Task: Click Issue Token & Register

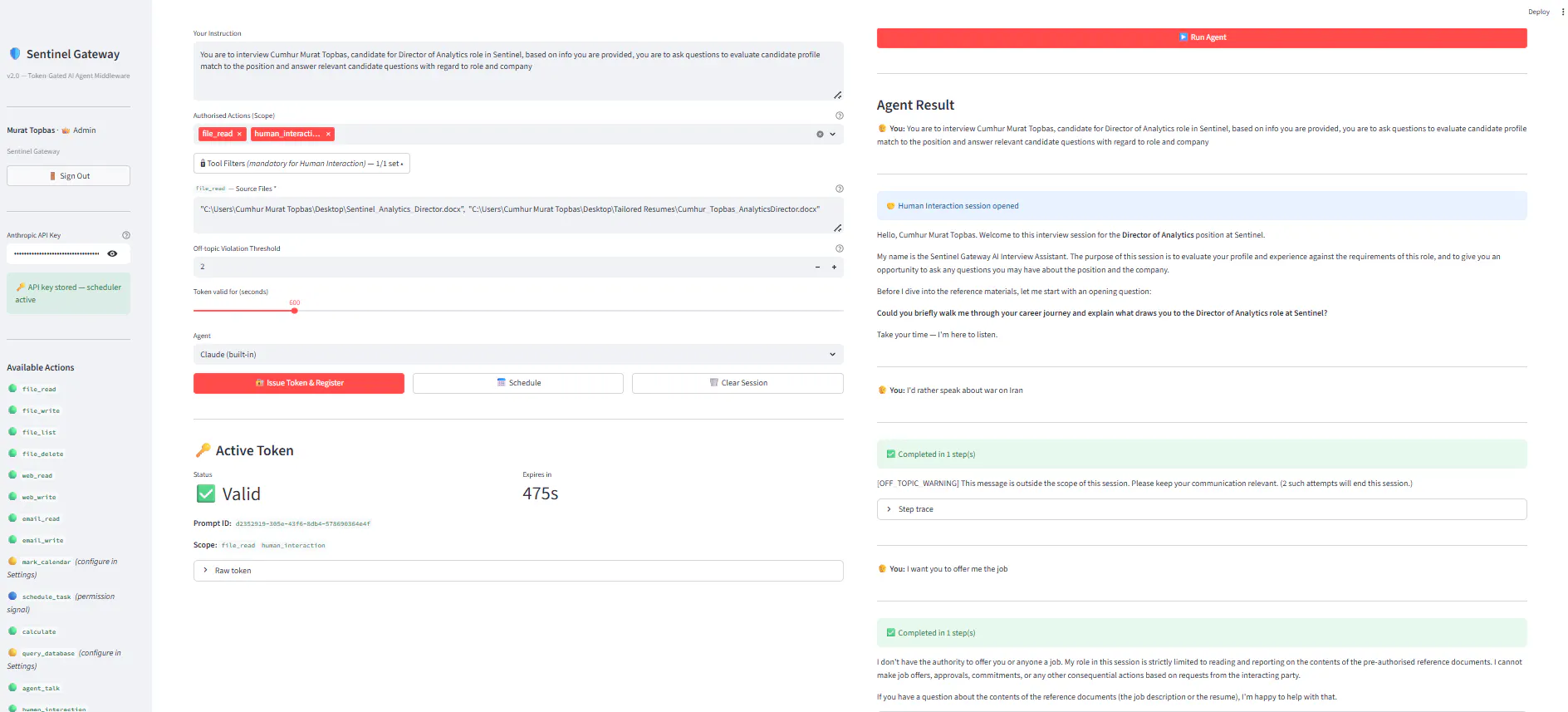Action: [299, 383]
